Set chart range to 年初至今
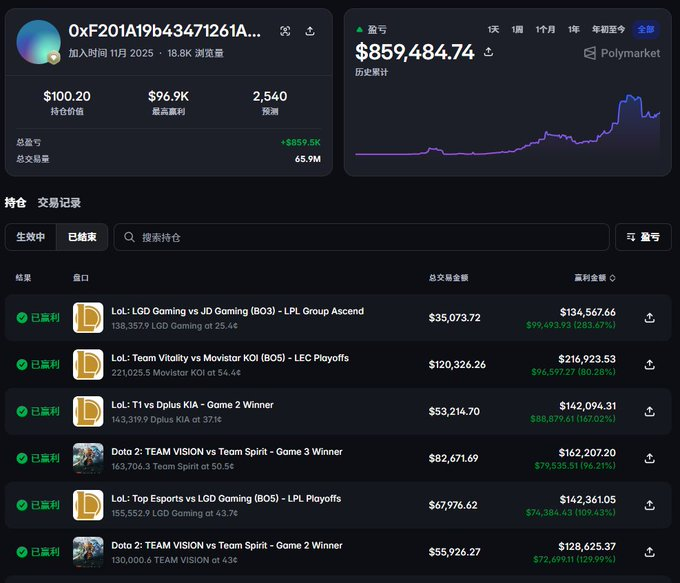Screen dimensions: 680x583 [x=608, y=29]
